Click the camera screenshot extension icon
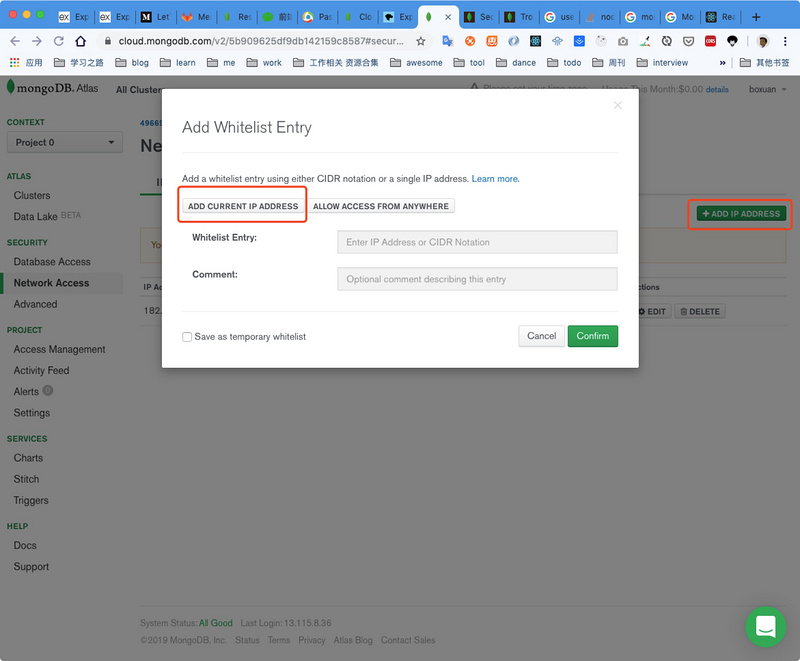The width and height of the screenshot is (800, 661). [623, 41]
